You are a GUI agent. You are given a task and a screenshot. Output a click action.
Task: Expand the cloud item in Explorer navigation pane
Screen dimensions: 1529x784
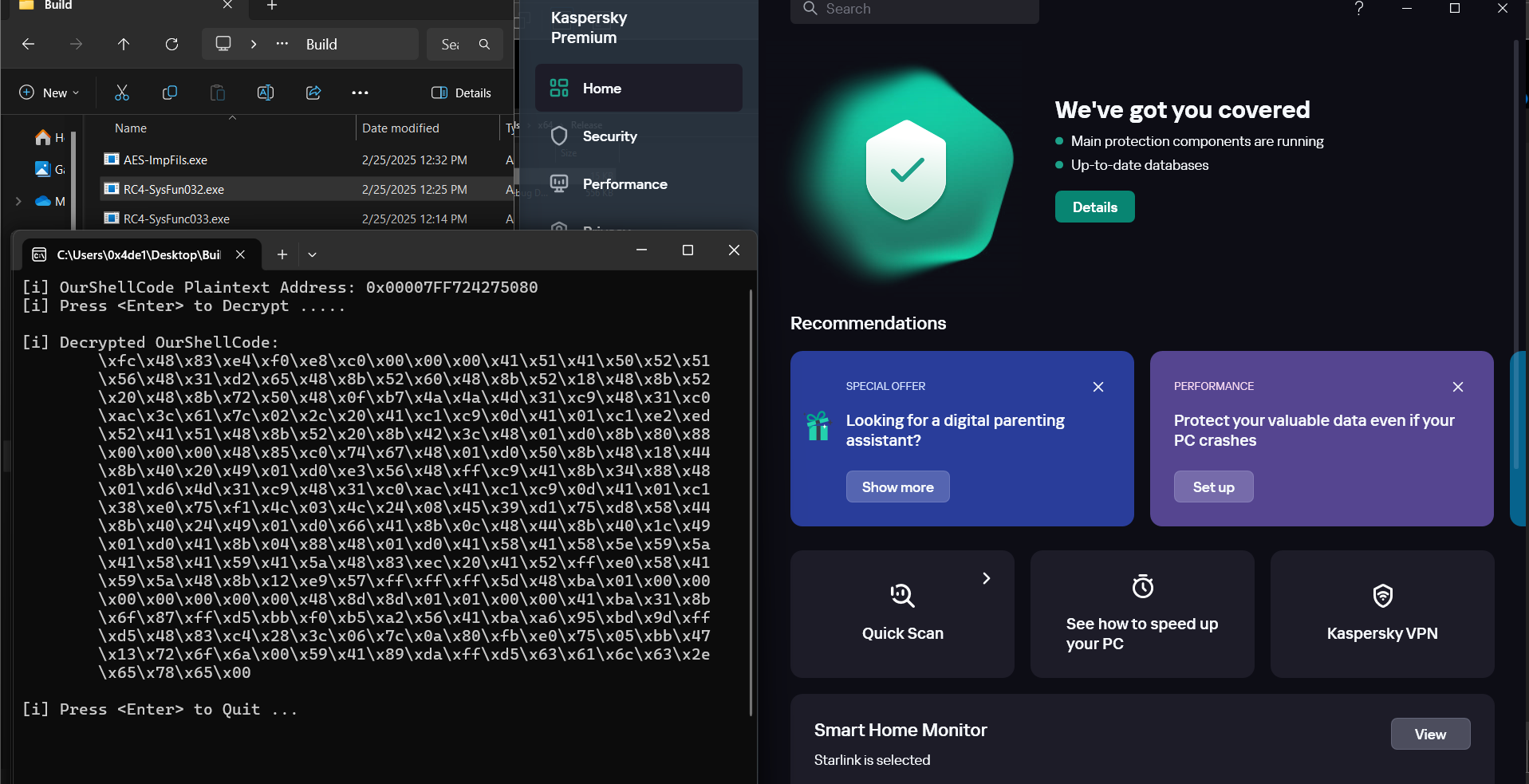(x=18, y=202)
